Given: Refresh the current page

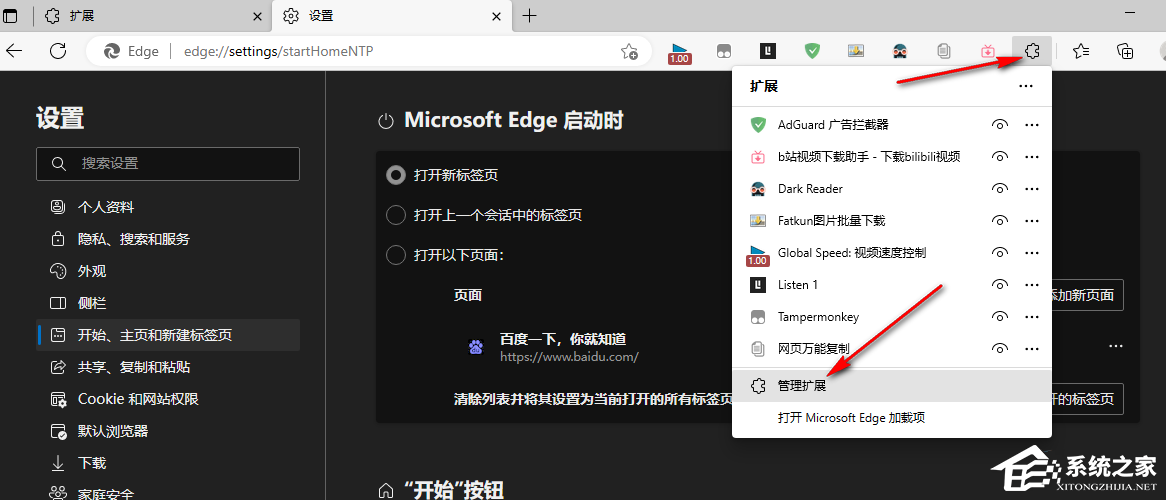Looking at the screenshot, I should 58,51.
